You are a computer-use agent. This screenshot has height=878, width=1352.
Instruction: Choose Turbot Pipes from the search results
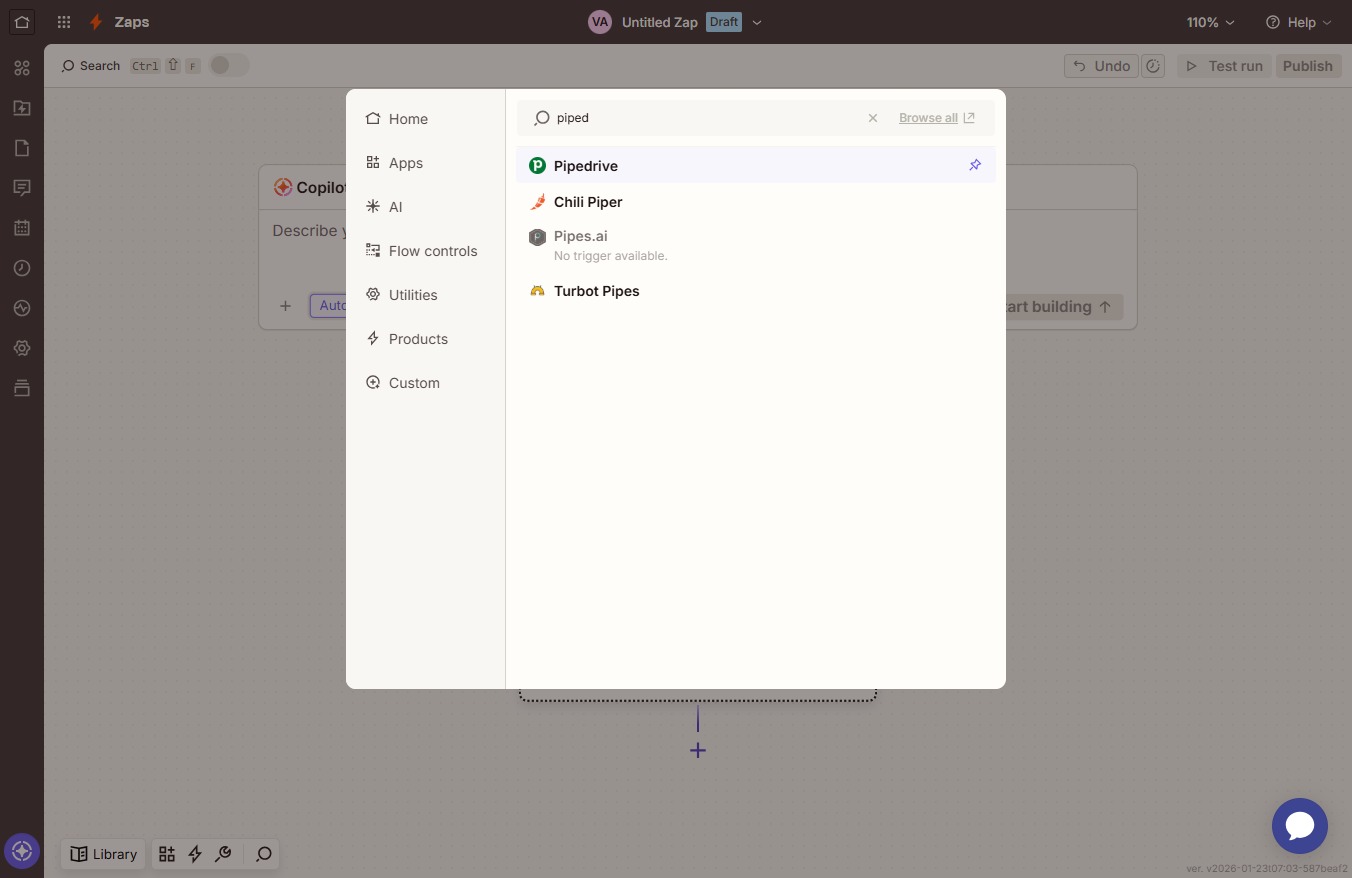(756, 291)
